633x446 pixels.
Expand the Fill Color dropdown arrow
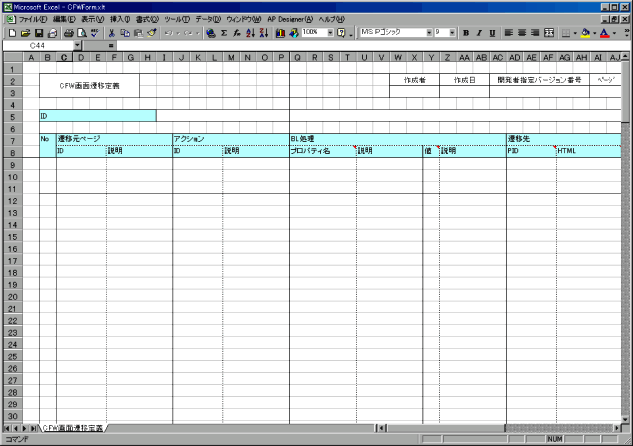click(x=594, y=33)
